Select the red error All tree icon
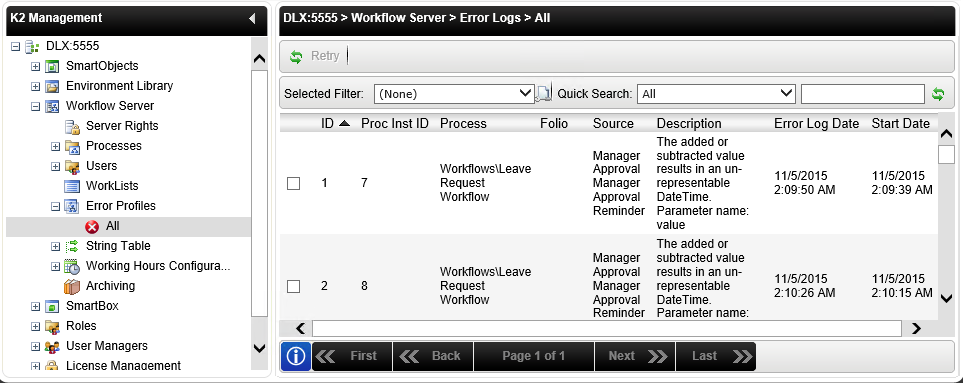 point(92,226)
